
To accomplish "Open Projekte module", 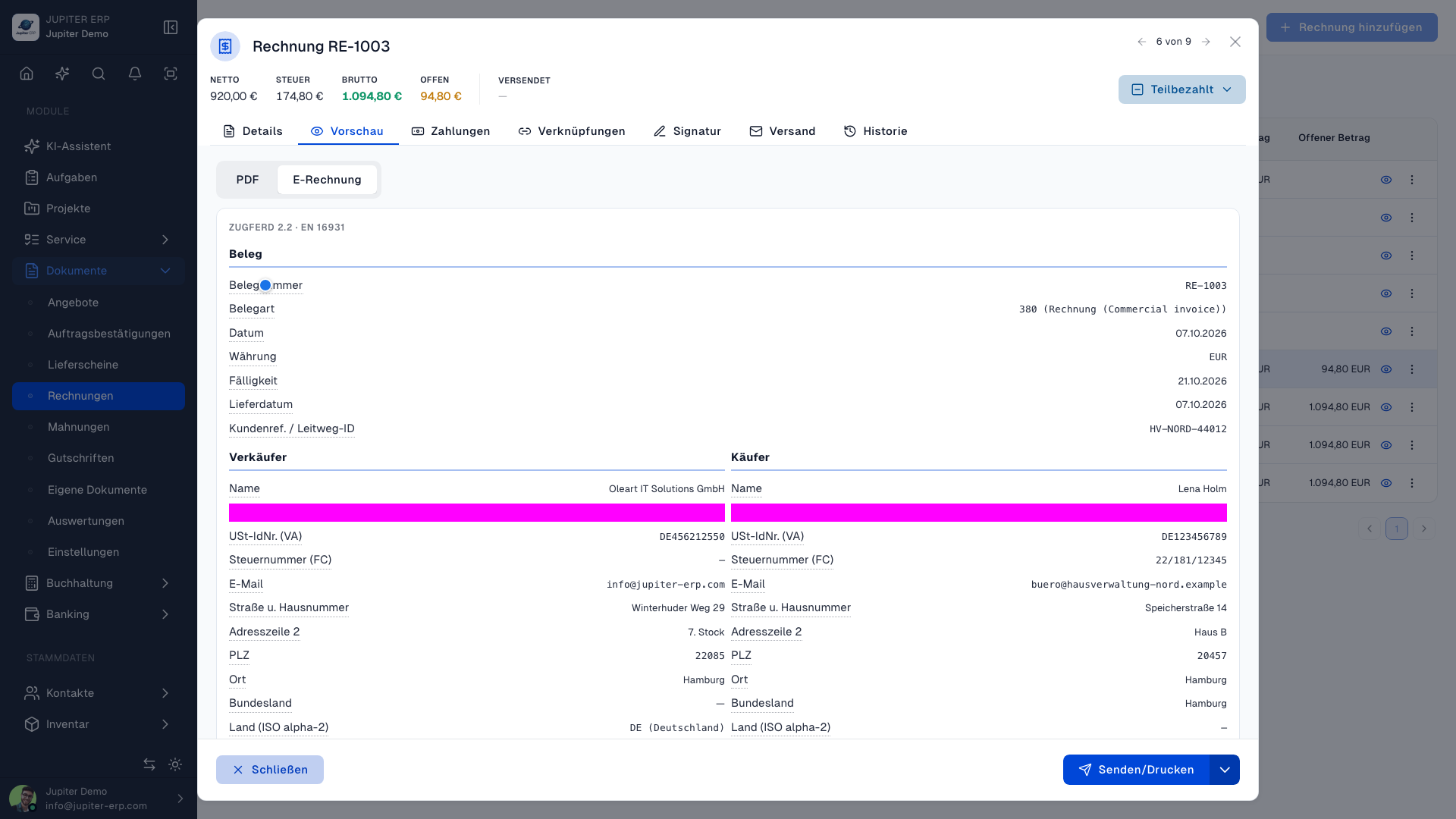I will pos(99,209).
